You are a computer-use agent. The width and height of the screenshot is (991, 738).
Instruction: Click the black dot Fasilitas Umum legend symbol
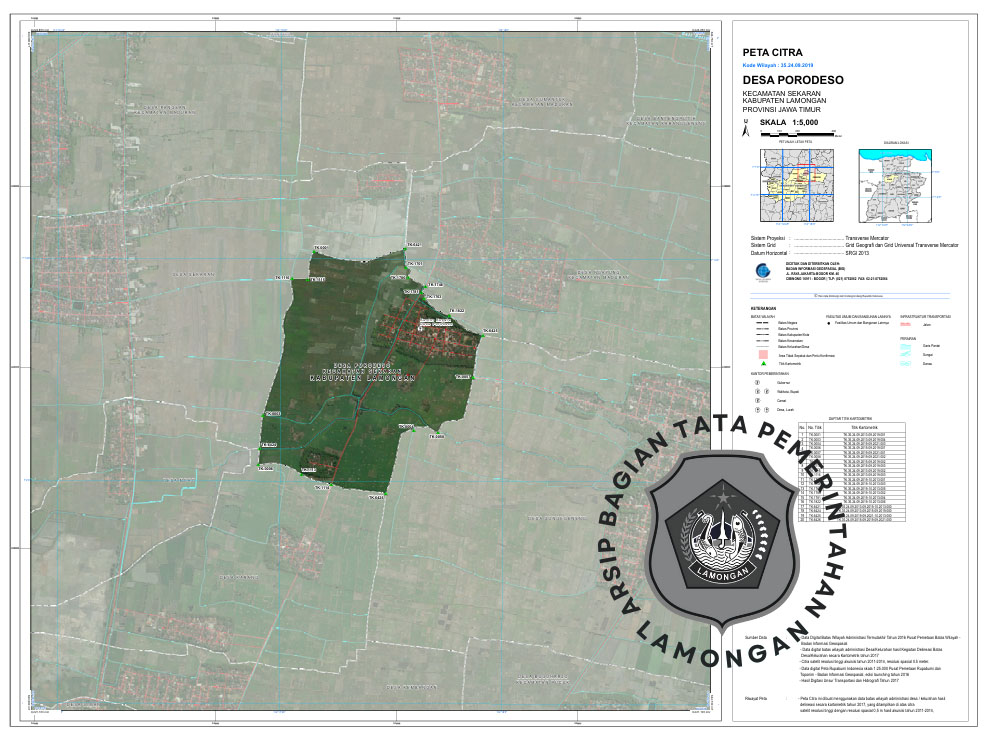pos(830,324)
